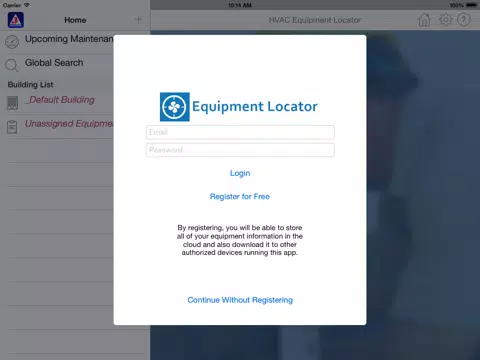Open help with the question mark icon
Image resolution: width=480 pixels, height=360 pixels.
[x=464, y=20]
